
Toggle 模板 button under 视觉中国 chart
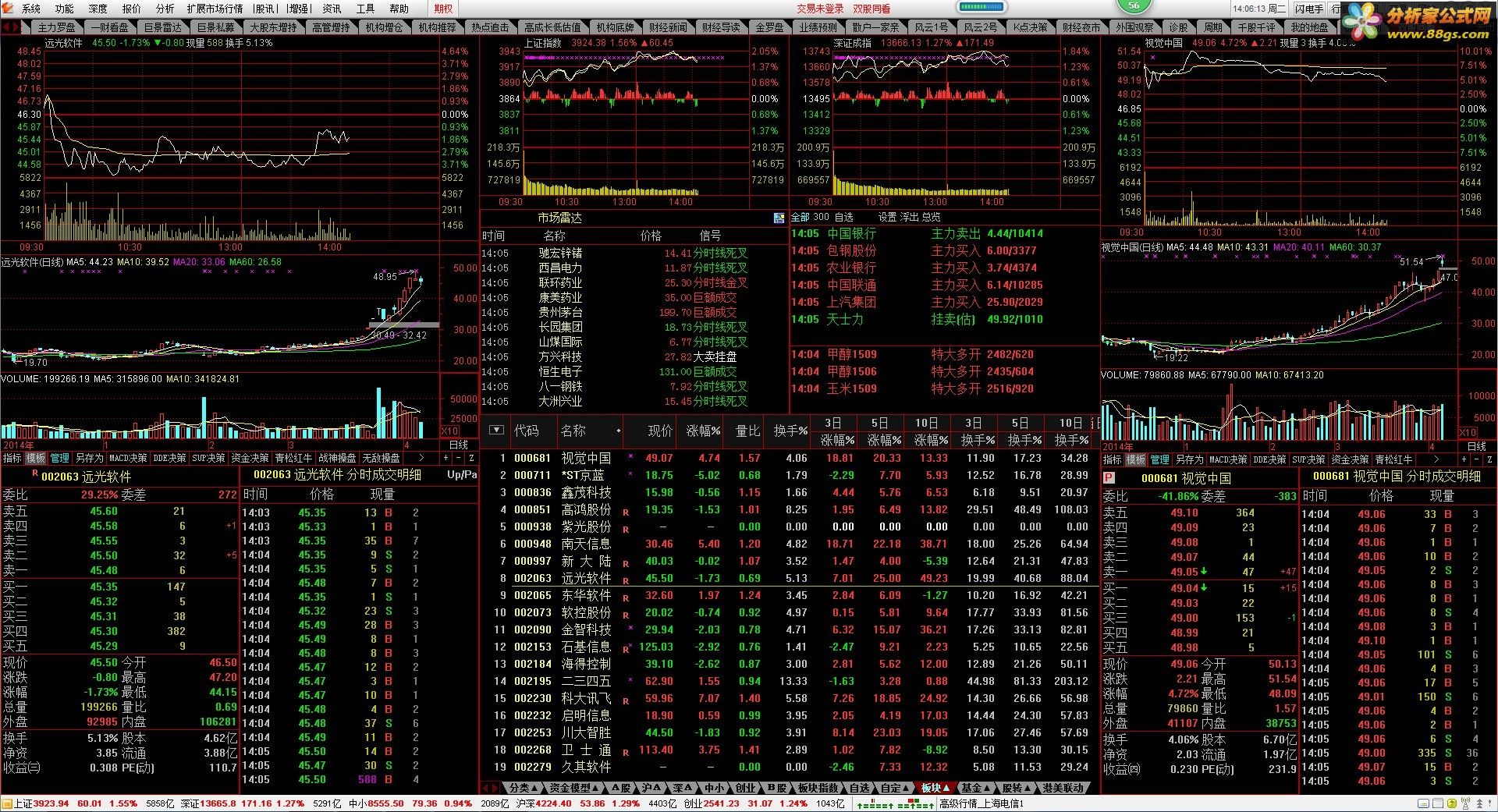click(x=1135, y=459)
